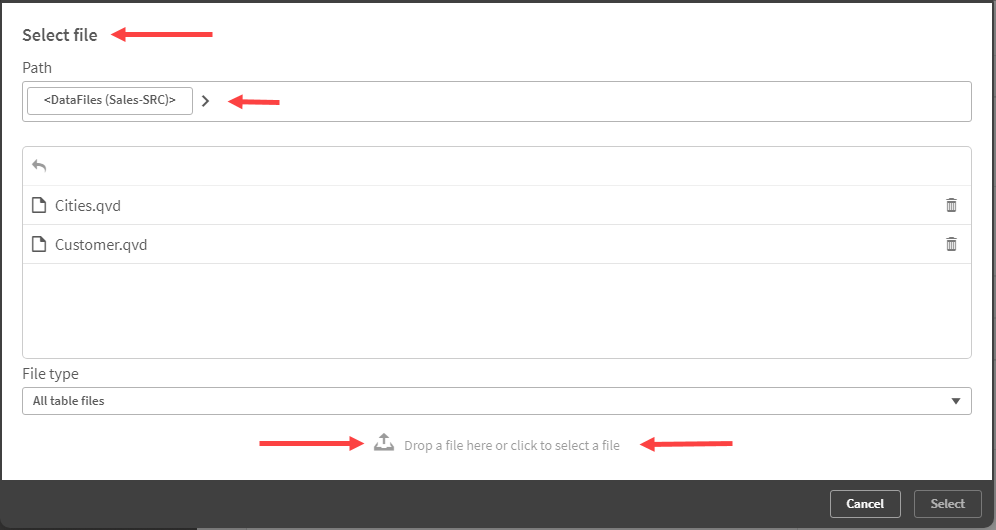Click the trash icon for Customer.qvd
The width and height of the screenshot is (996, 530).
[x=951, y=244]
